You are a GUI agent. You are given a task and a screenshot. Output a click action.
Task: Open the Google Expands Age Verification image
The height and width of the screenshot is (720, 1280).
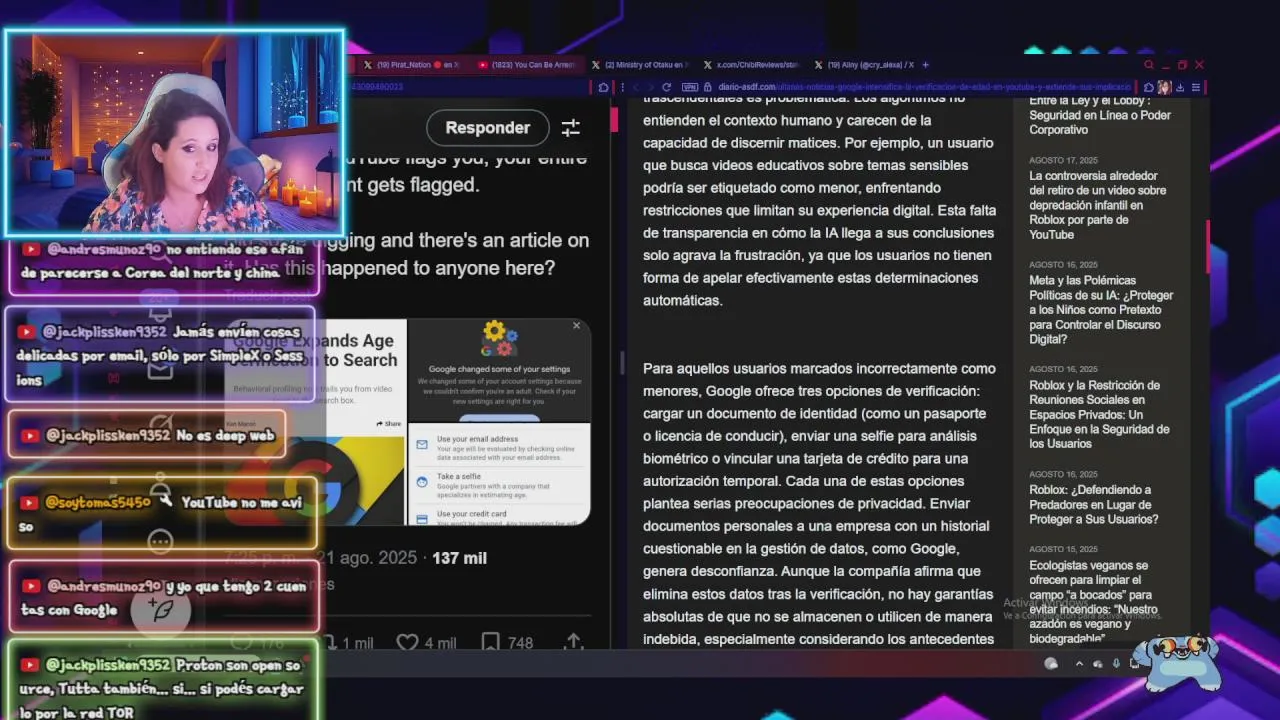(x=316, y=422)
